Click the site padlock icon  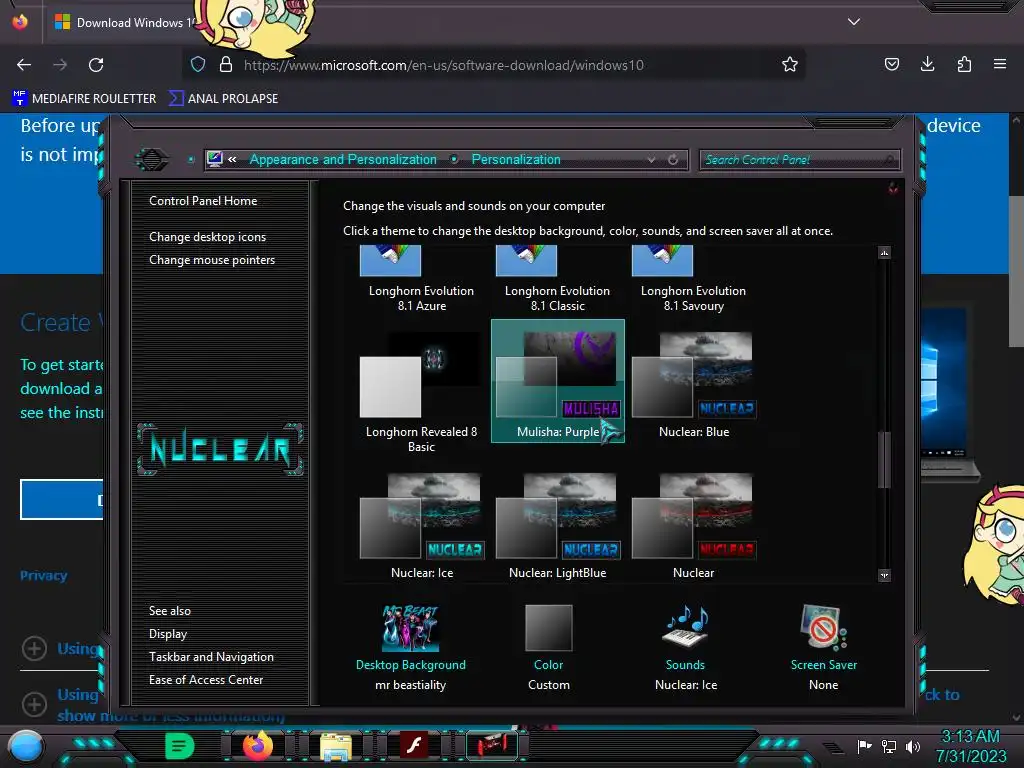(226, 64)
